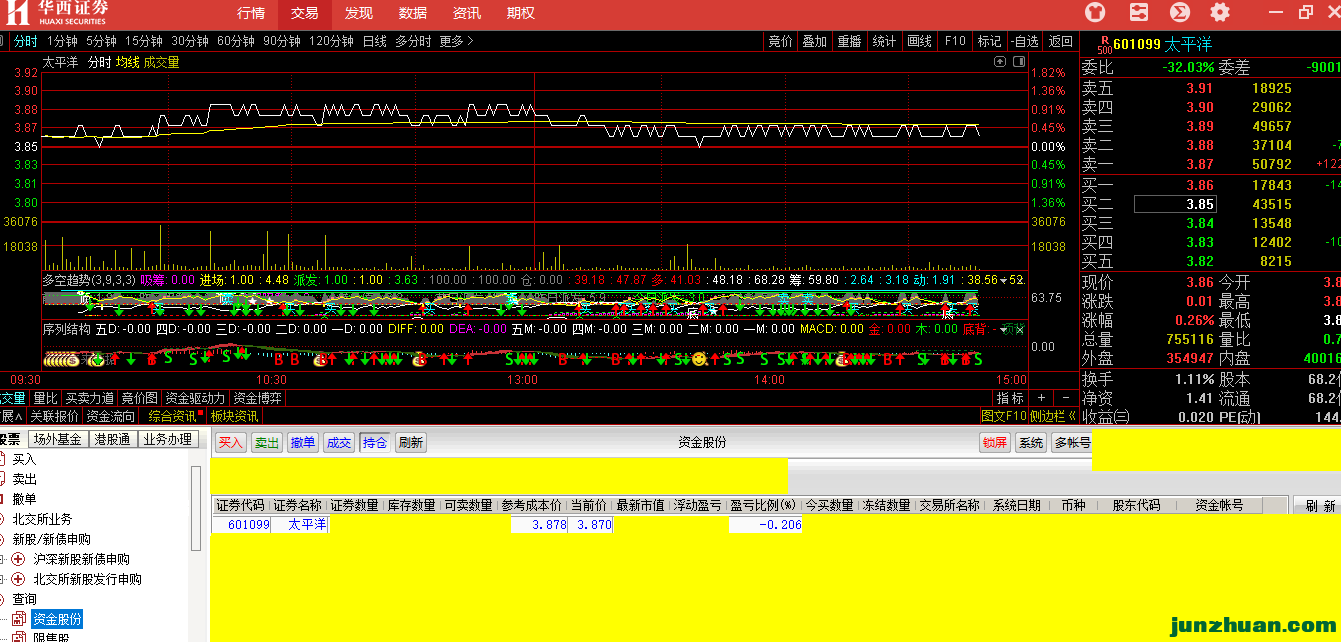Viewport: 1341px width, 642px height.
Task: Click the chart panel up-arrow icon
Action: 999,62
